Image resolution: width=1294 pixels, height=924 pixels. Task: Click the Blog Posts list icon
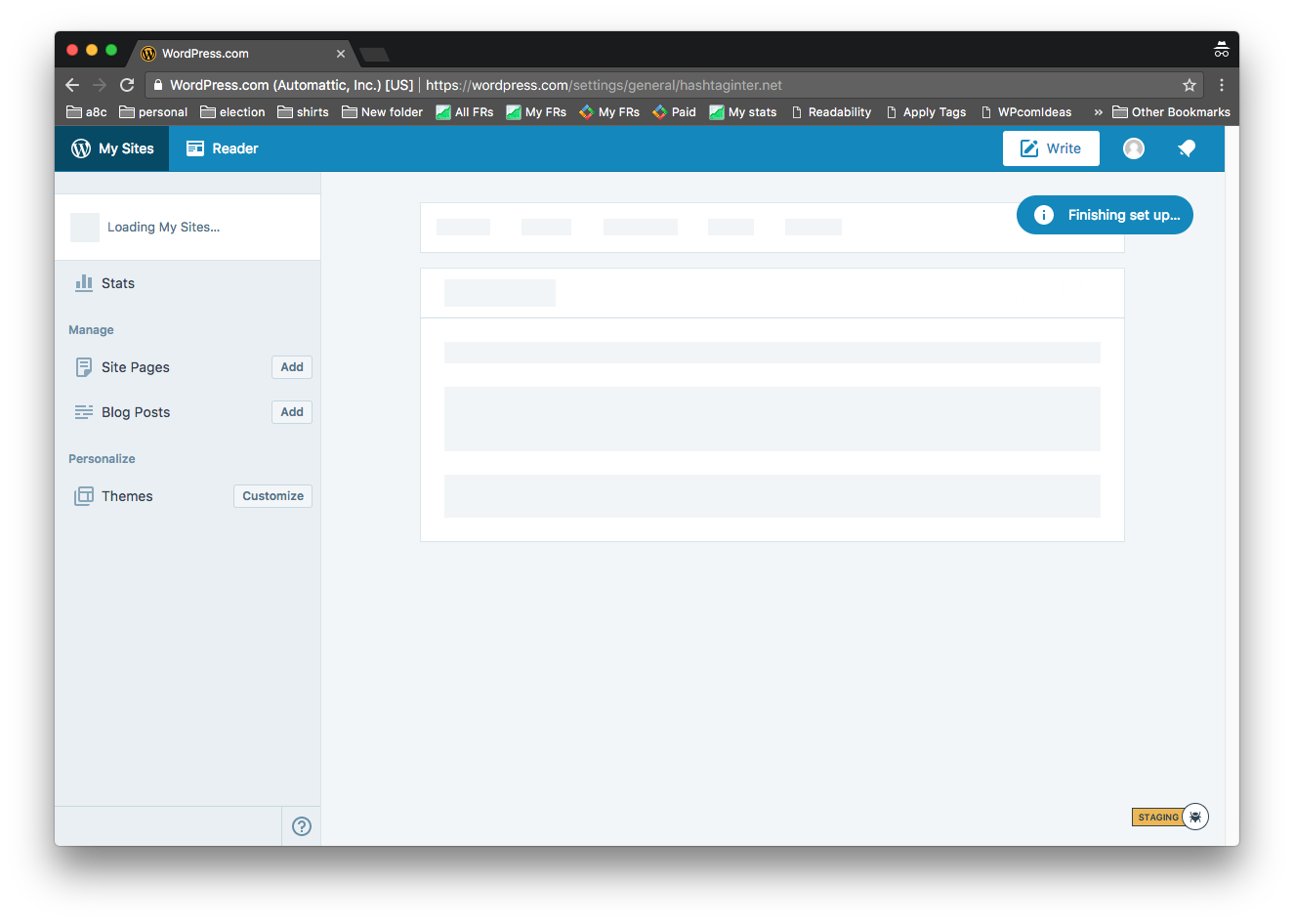84,411
